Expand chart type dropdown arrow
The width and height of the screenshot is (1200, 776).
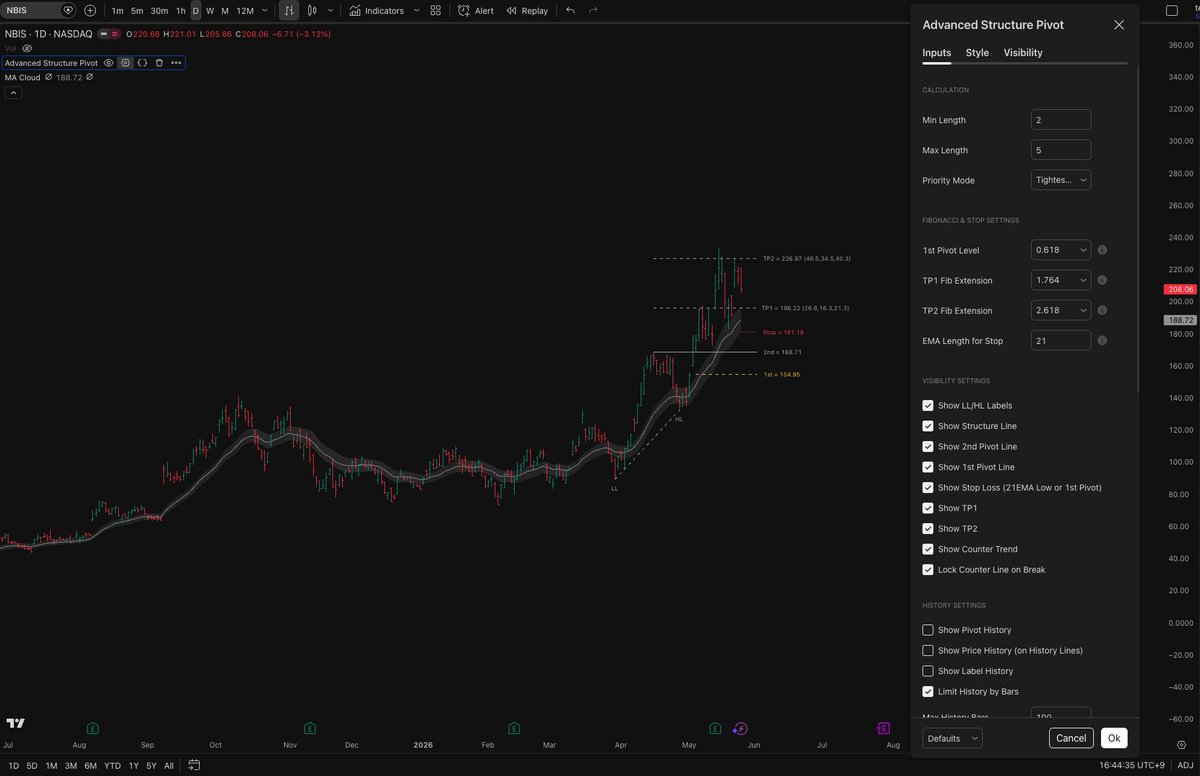click(x=331, y=10)
